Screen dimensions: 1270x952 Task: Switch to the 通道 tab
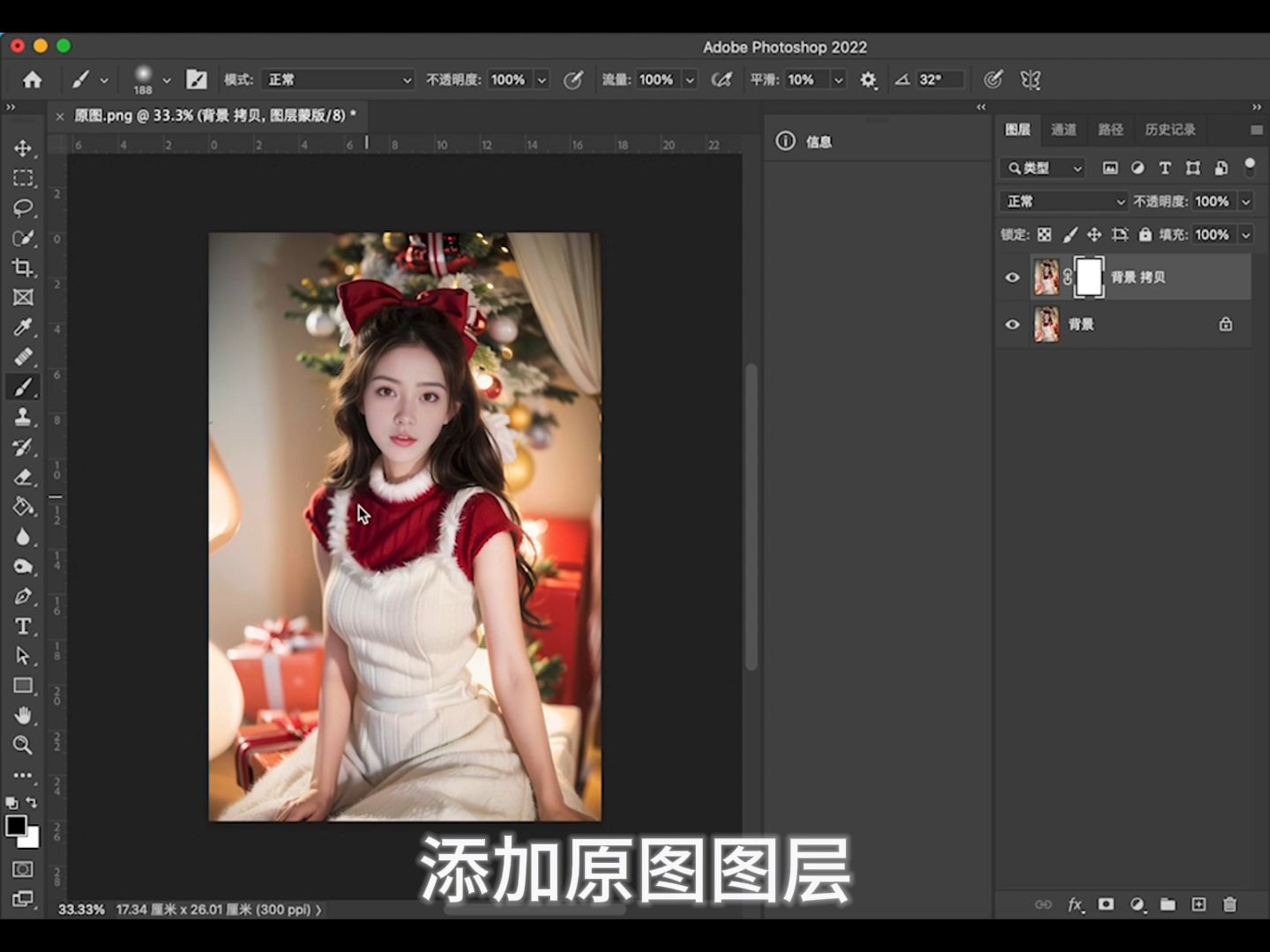(x=1064, y=130)
